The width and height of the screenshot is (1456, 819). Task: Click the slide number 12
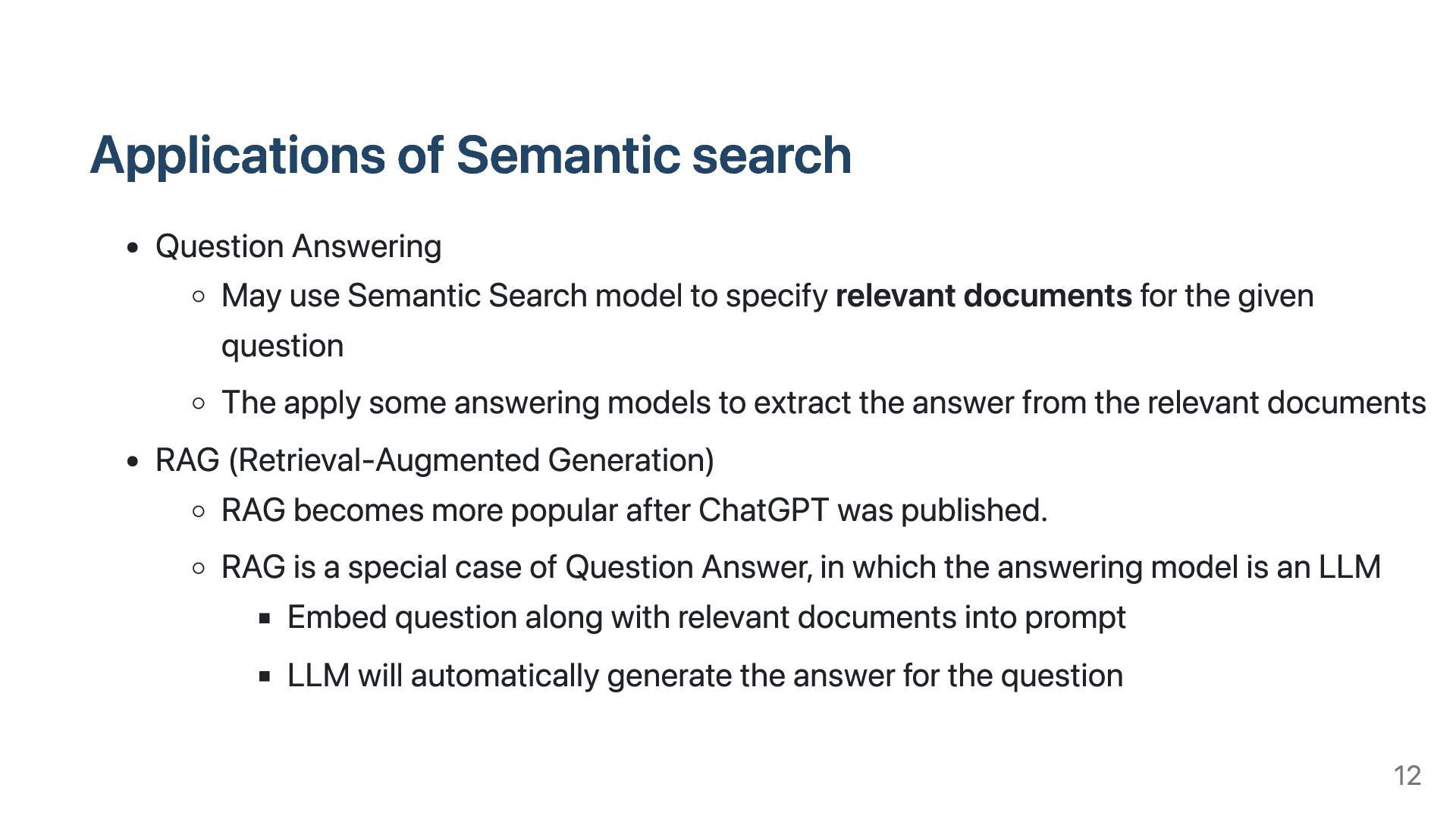click(x=1407, y=776)
